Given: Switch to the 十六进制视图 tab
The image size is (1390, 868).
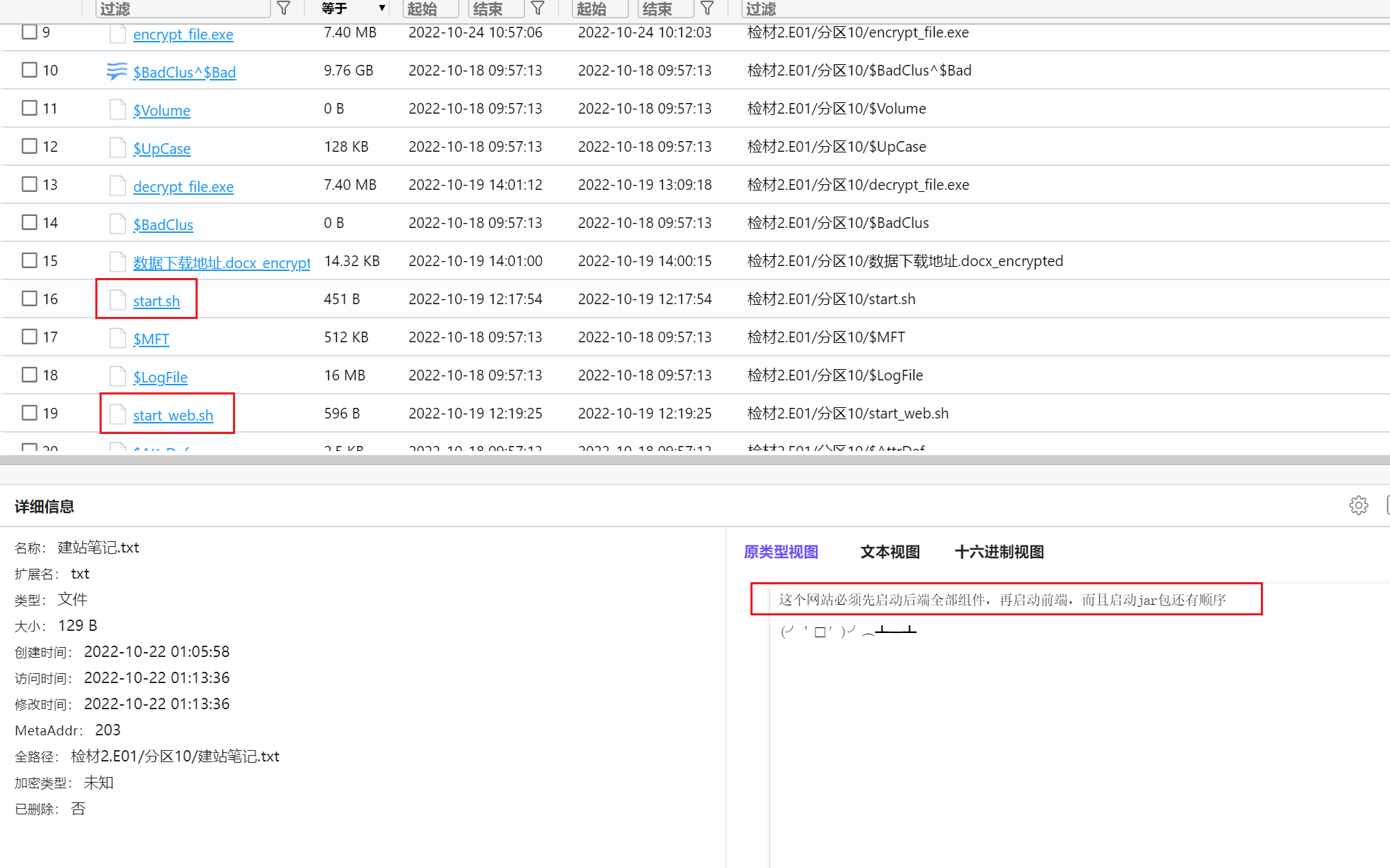Looking at the screenshot, I should pos(999,552).
